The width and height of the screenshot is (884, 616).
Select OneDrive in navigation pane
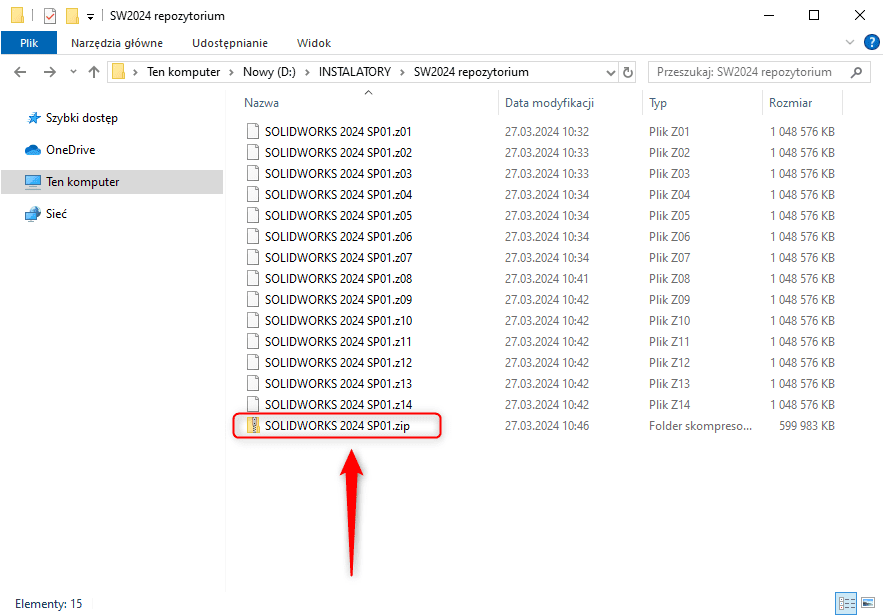(x=70, y=150)
